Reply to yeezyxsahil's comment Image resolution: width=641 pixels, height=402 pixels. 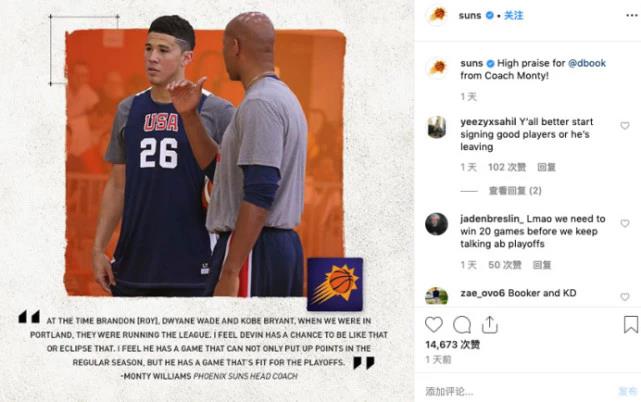coord(546,167)
